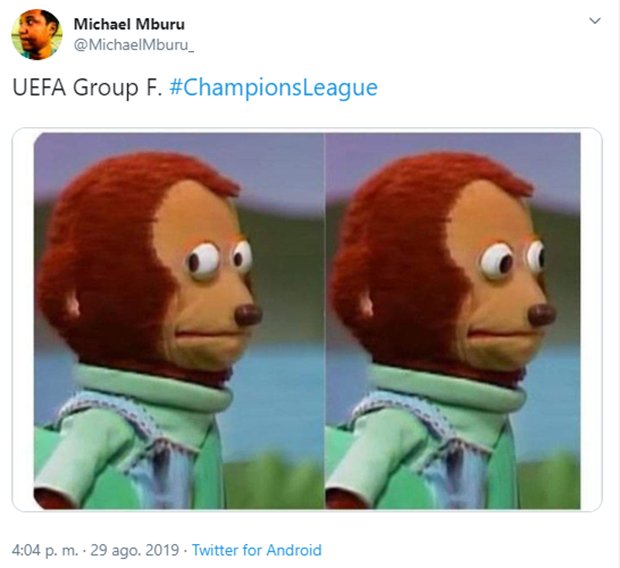Expand the tweet options chevron
The width and height of the screenshot is (620, 568).
click(x=595, y=21)
